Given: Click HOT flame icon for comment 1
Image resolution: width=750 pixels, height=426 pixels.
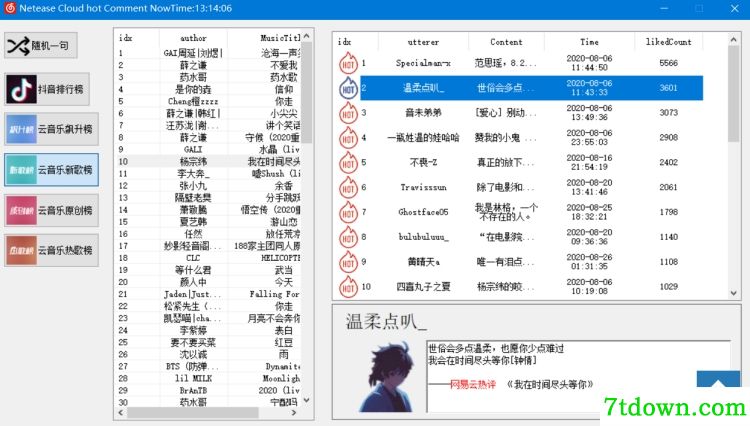Looking at the screenshot, I should point(348,63).
